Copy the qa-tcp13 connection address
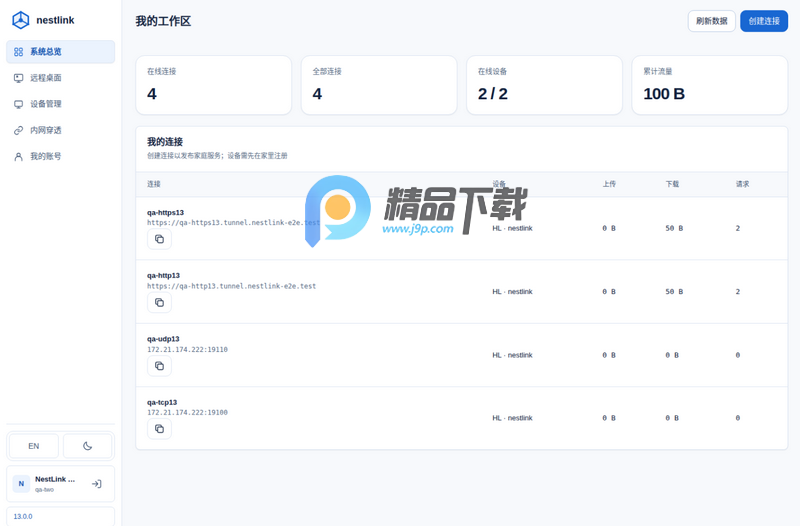 pos(159,429)
